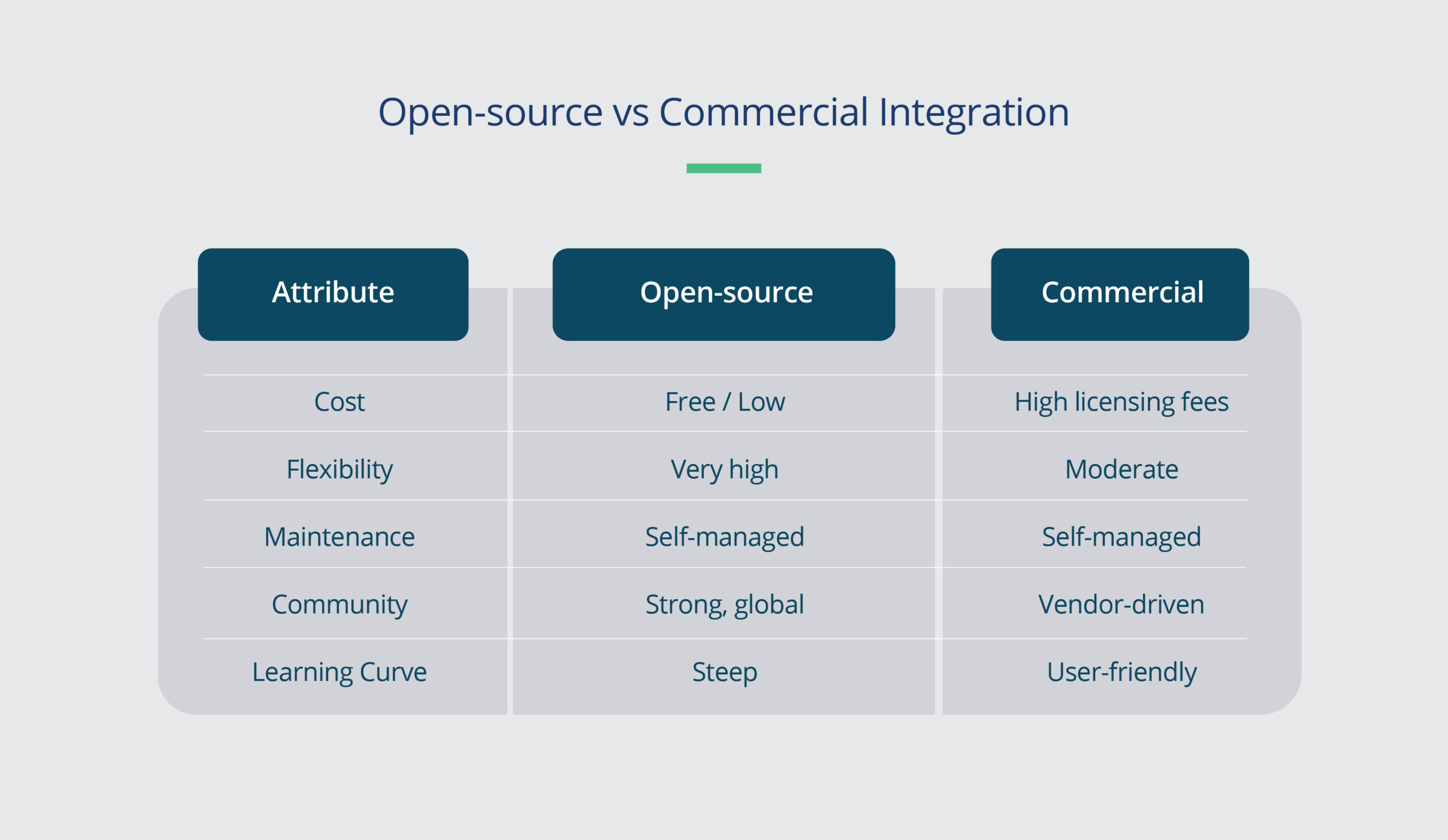Click the User-friendly cell
Screen dimensions: 1448x840
click(x=1121, y=671)
